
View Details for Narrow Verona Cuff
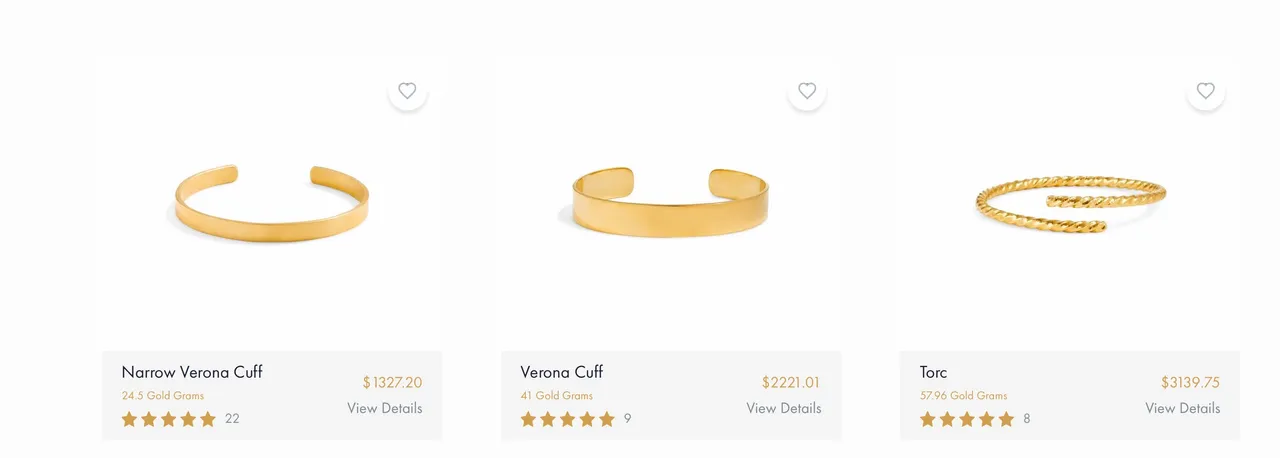(385, 408)
